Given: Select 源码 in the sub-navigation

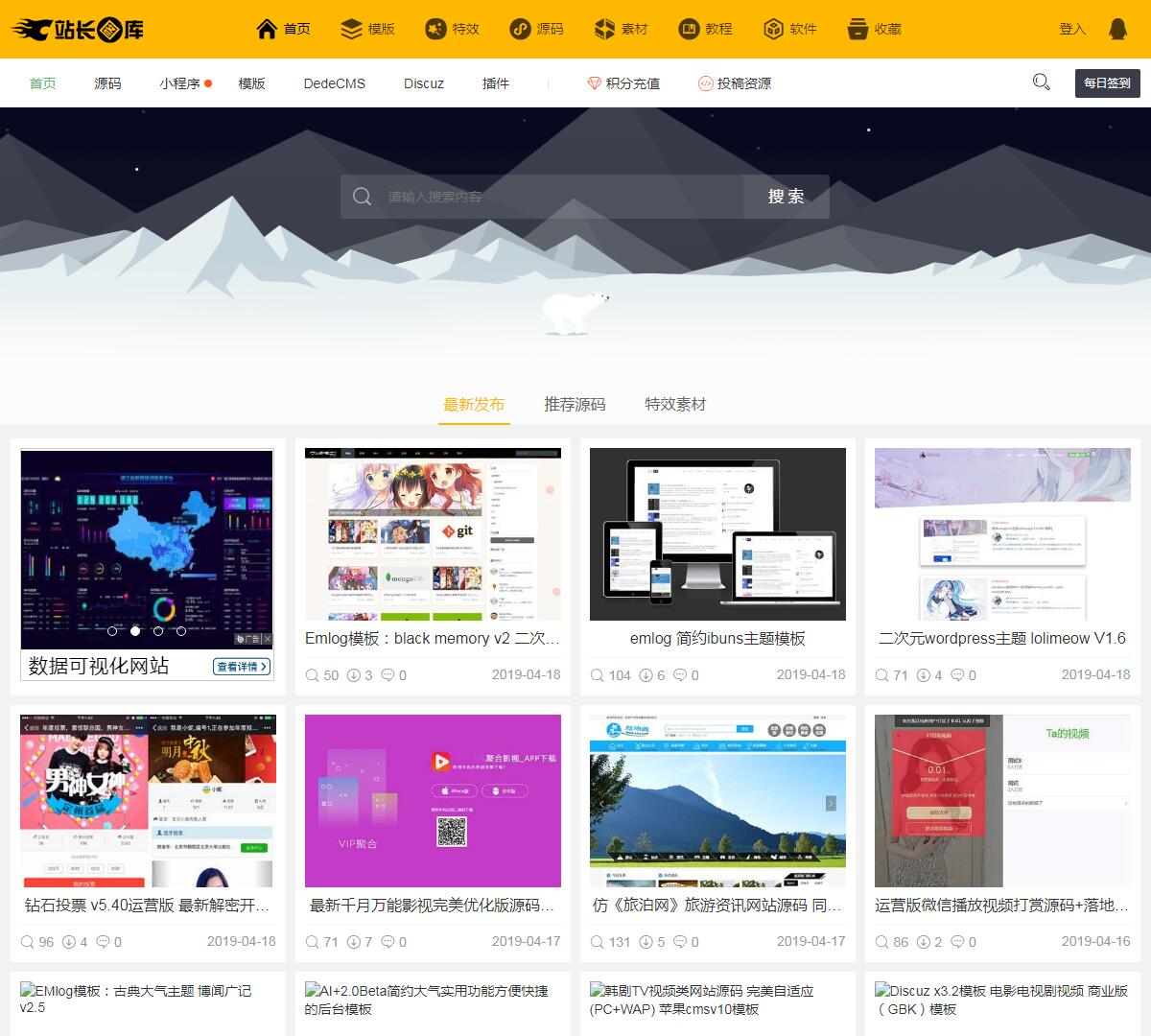Looking at the screenshot, I should coord(107,83).
